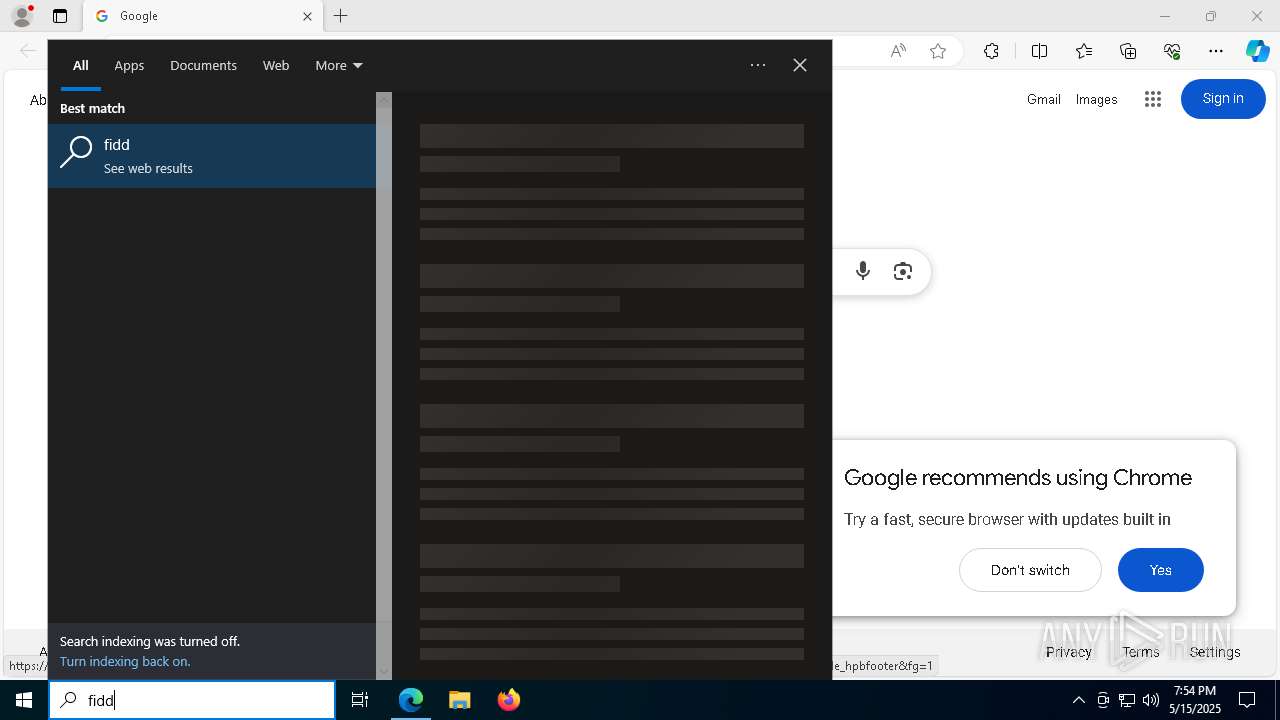Open the Google apps grid icon
The height and width of the screenshot is (720, 1280).
[1153, 99]
